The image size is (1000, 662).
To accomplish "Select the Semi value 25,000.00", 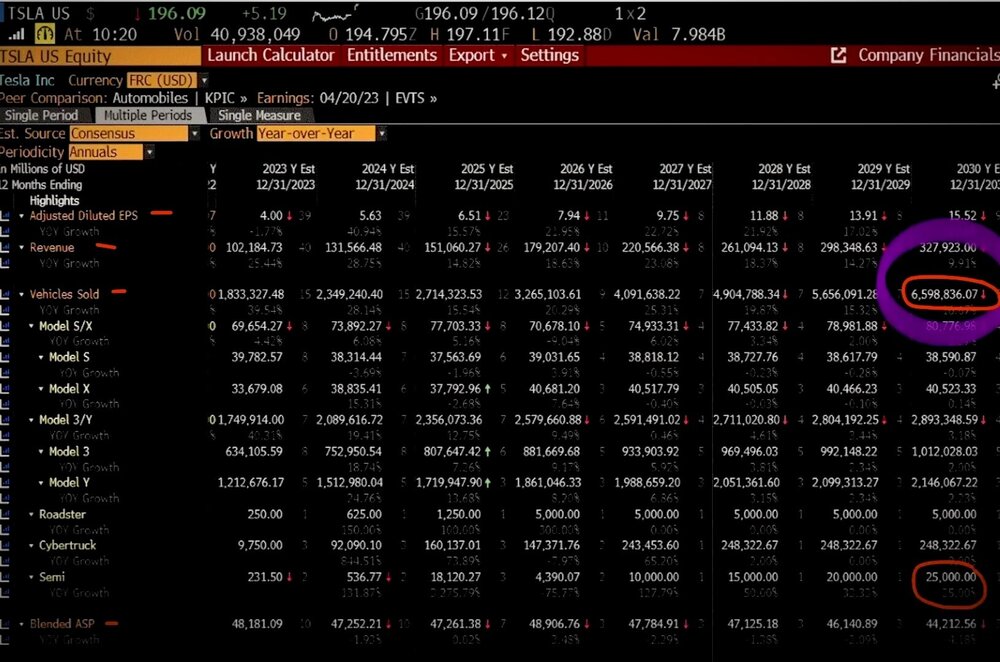I will [x=950, y=577].
